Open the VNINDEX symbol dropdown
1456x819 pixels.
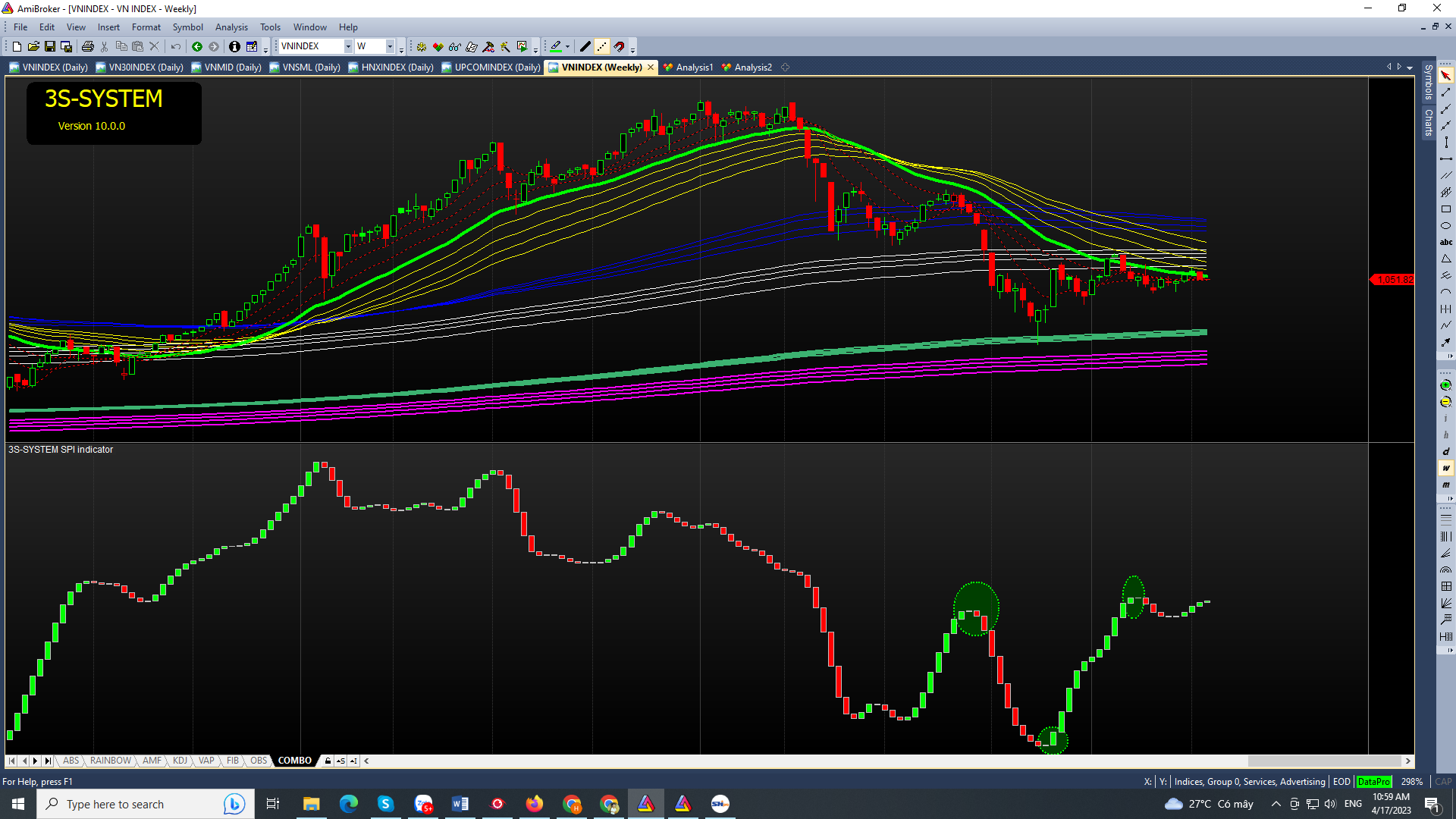pyautogui.click(x=348, y=47)
